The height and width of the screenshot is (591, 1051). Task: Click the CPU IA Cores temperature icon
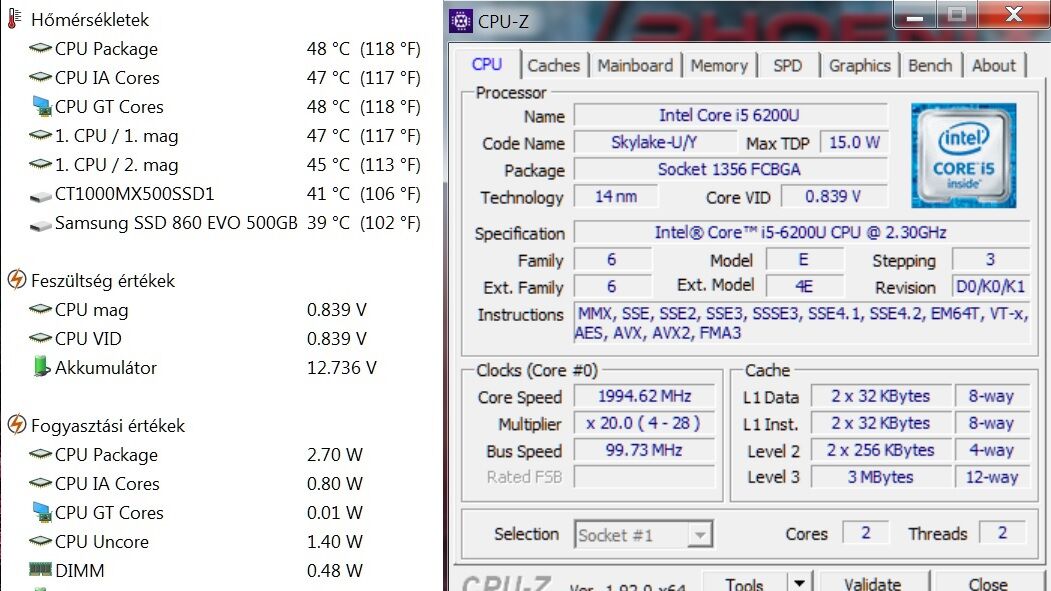tap(40, 77)
